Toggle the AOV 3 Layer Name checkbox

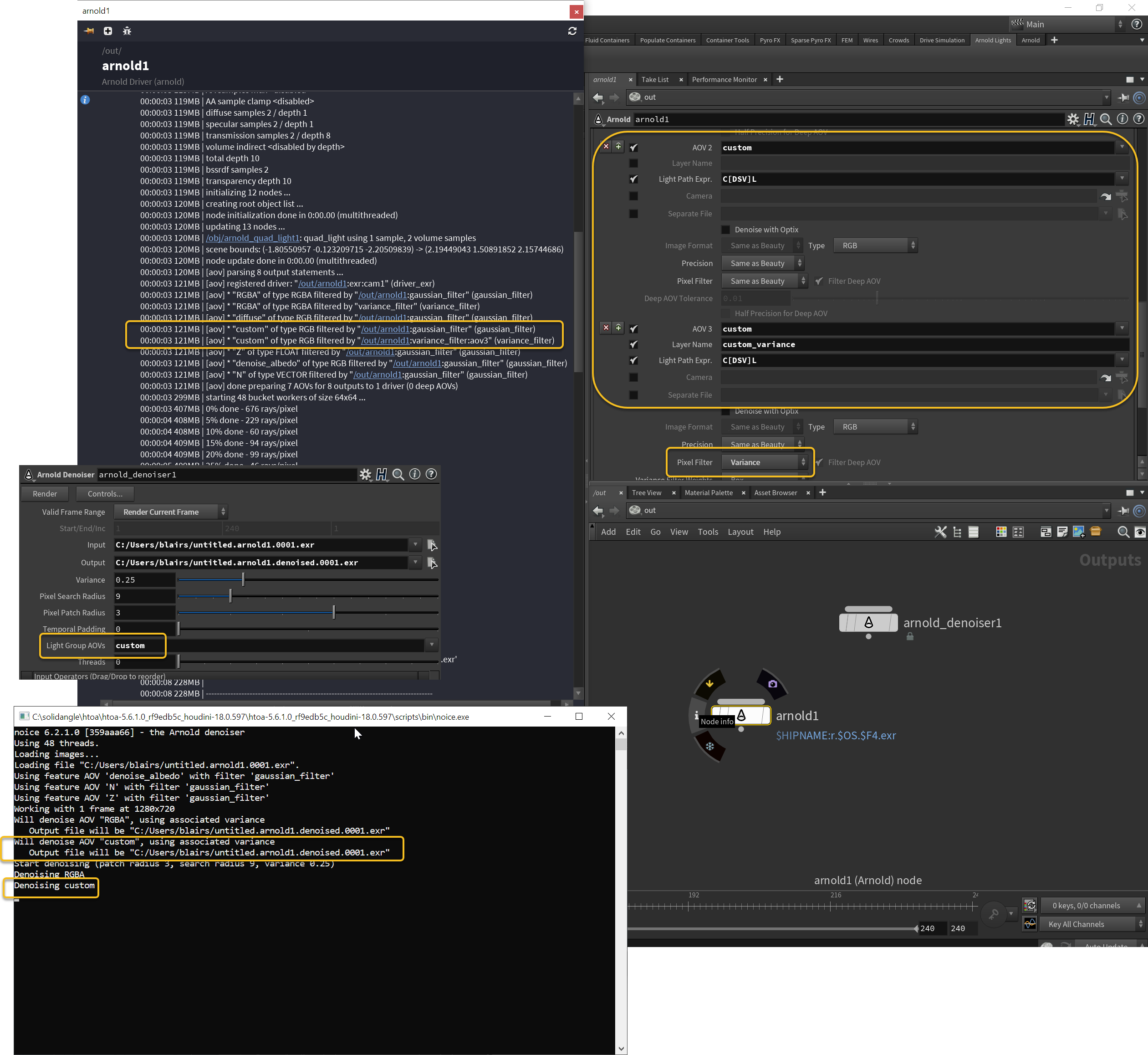pyautogui.click(x=633, y=344)
